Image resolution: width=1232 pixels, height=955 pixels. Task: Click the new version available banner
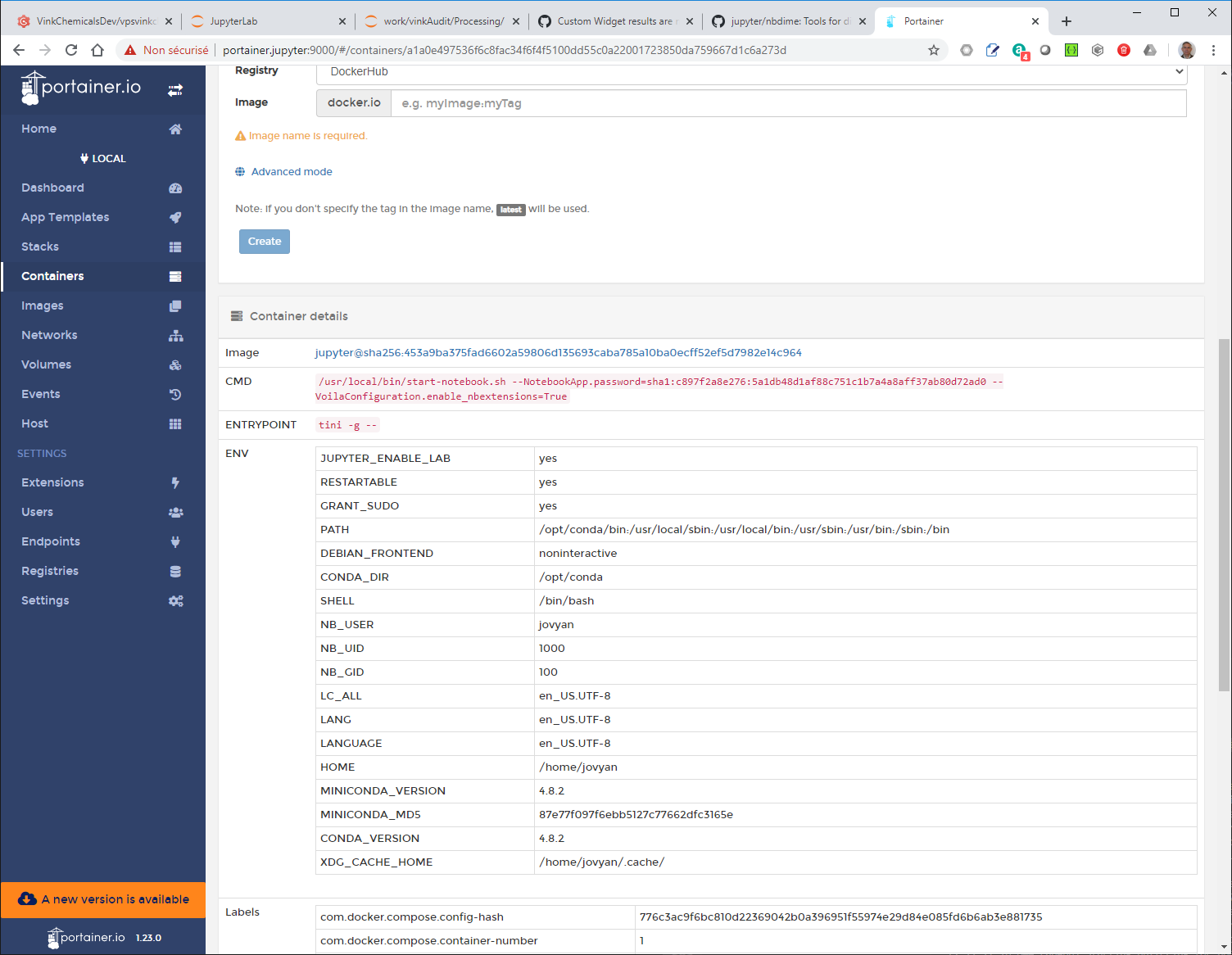point(103,899)
